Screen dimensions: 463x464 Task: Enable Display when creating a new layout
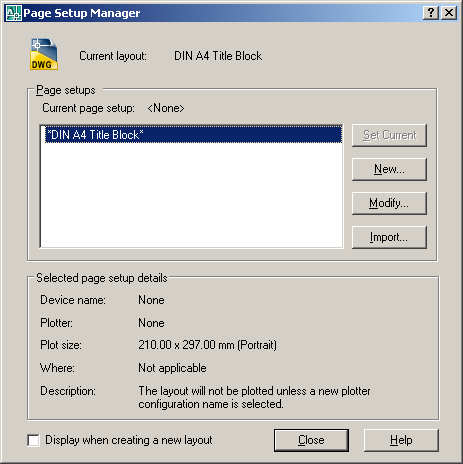point(34,440)
